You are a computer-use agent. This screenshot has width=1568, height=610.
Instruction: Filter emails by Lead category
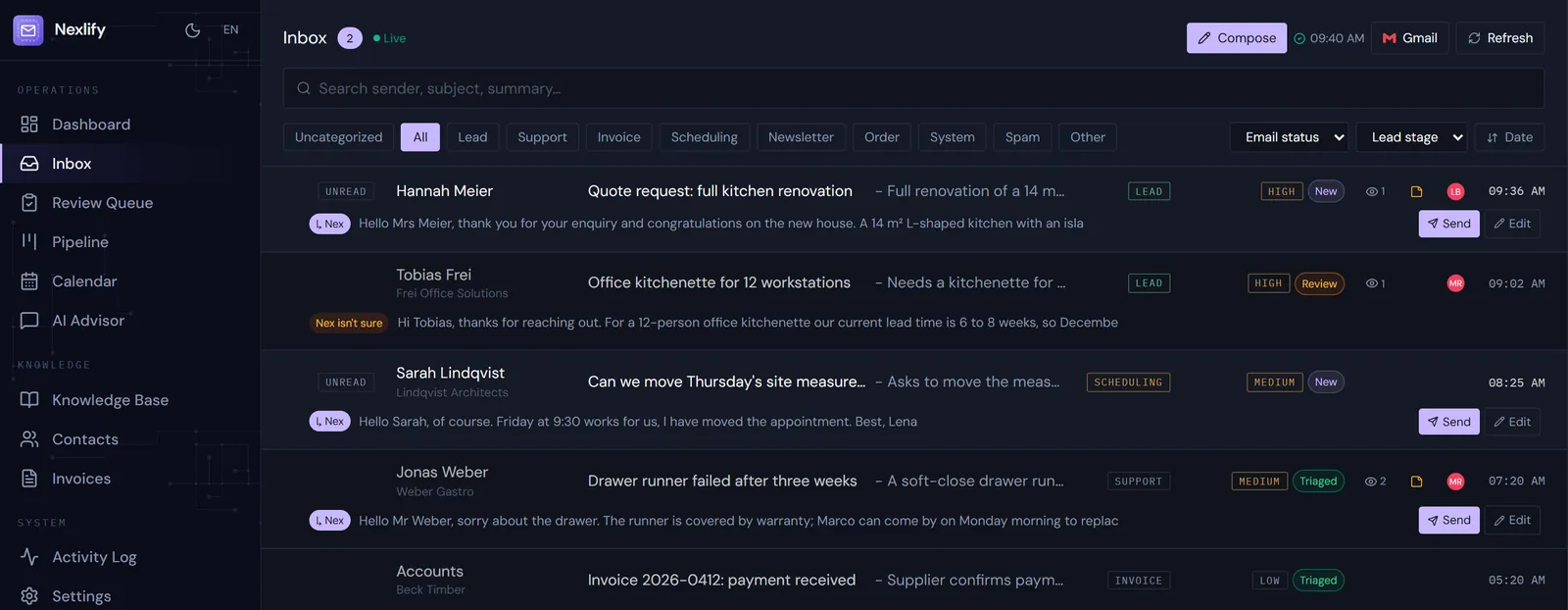click(x=472, y=137)
